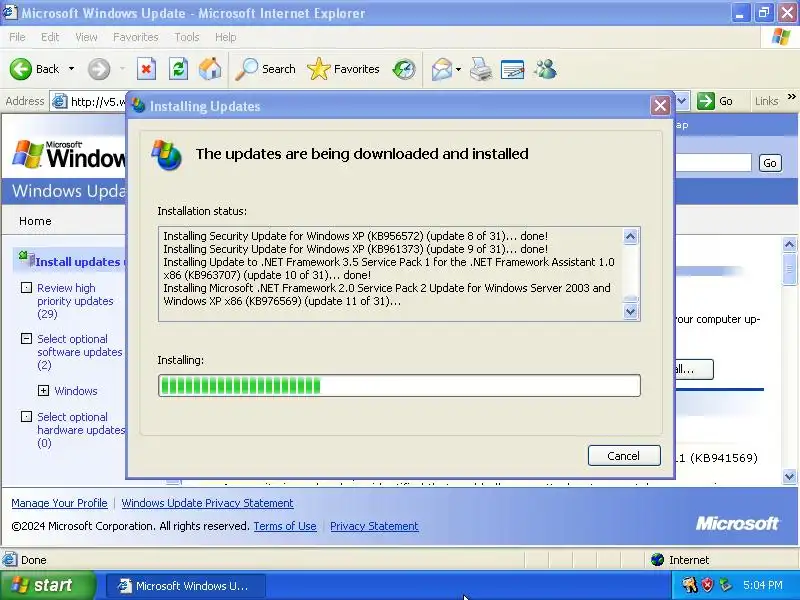800x600 pixels.
Task: Click the Install updates shield icon
Action: (26, 258)
